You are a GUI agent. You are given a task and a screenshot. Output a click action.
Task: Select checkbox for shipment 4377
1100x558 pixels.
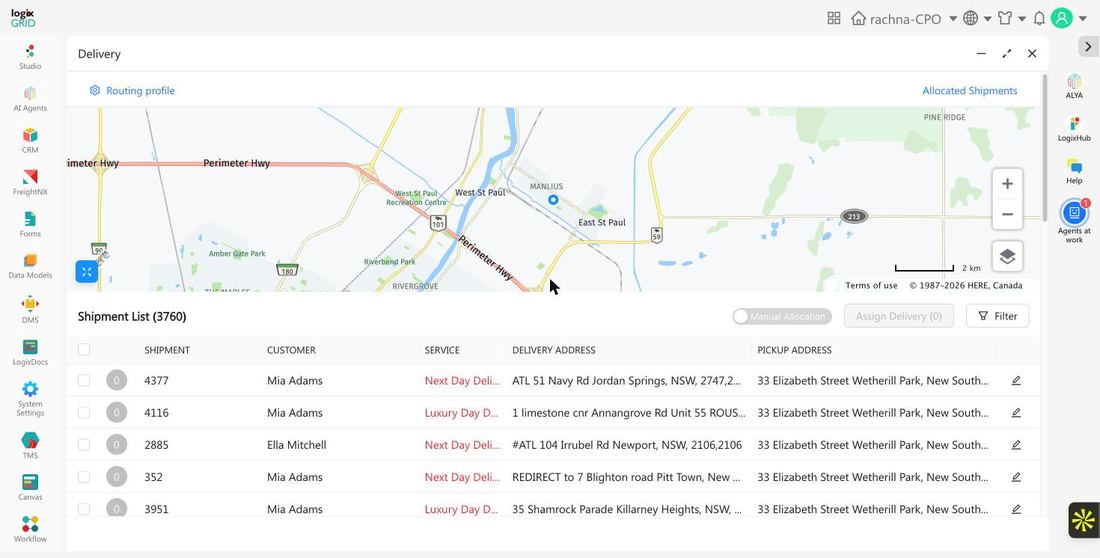tap(83, 380)
